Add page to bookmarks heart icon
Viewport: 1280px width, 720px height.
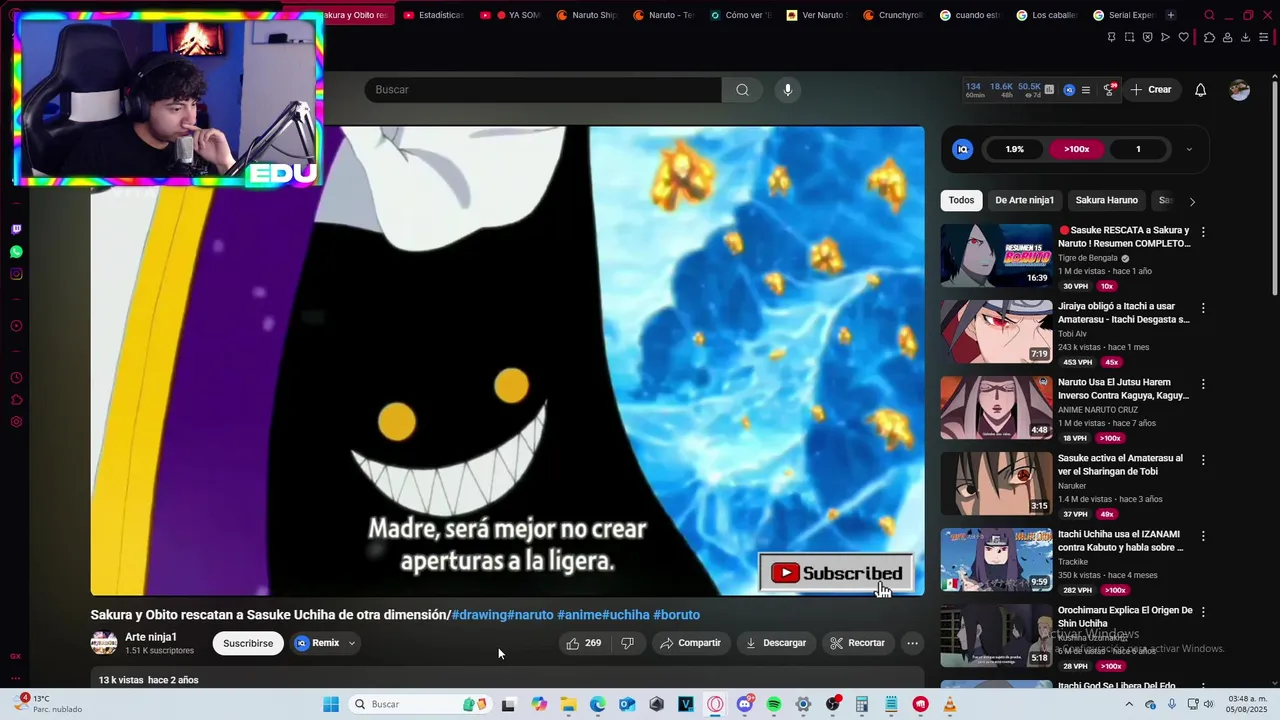coord(1183,37)
